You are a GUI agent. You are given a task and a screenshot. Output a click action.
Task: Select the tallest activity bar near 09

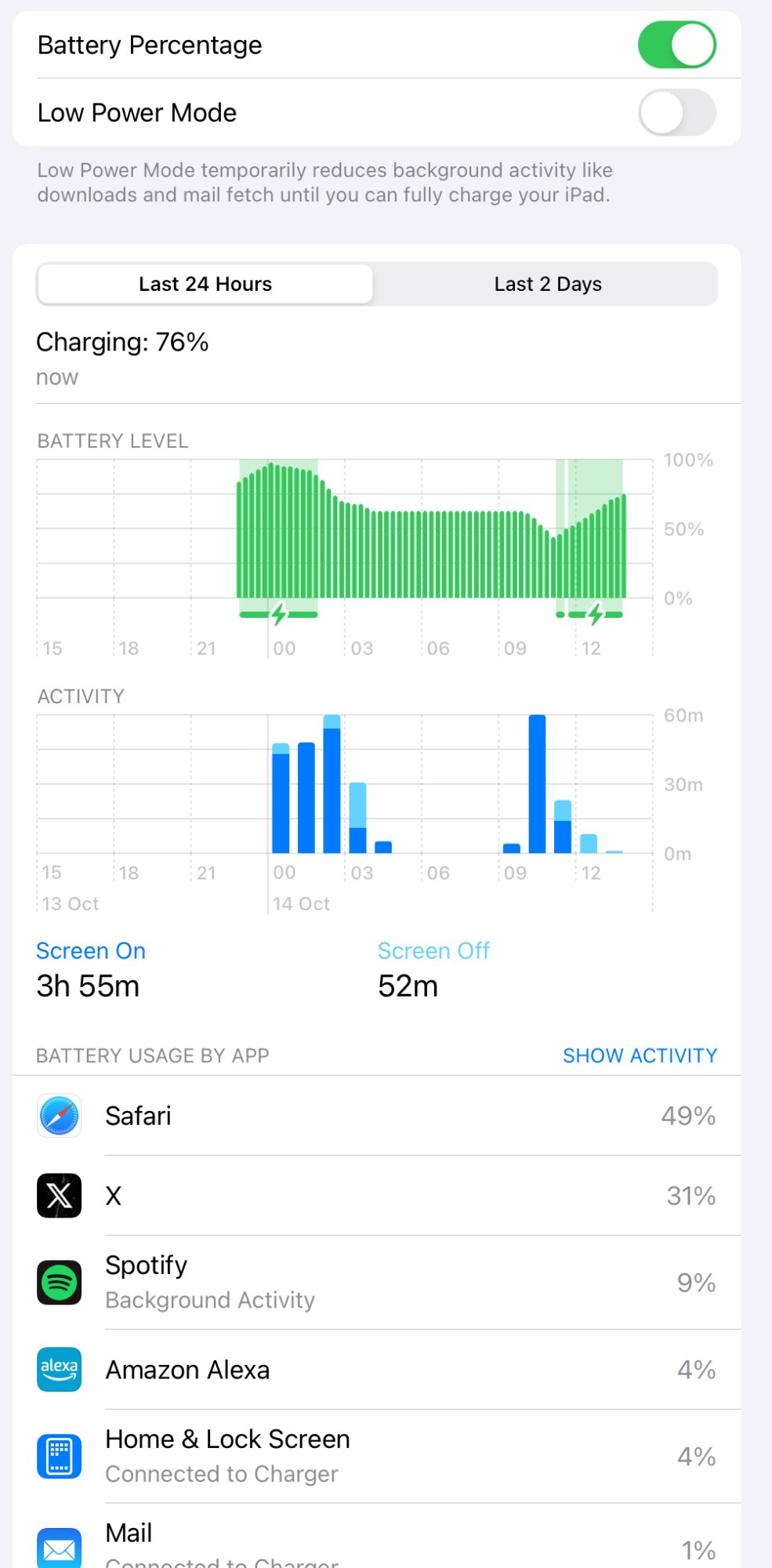click(x=537, y=784)
